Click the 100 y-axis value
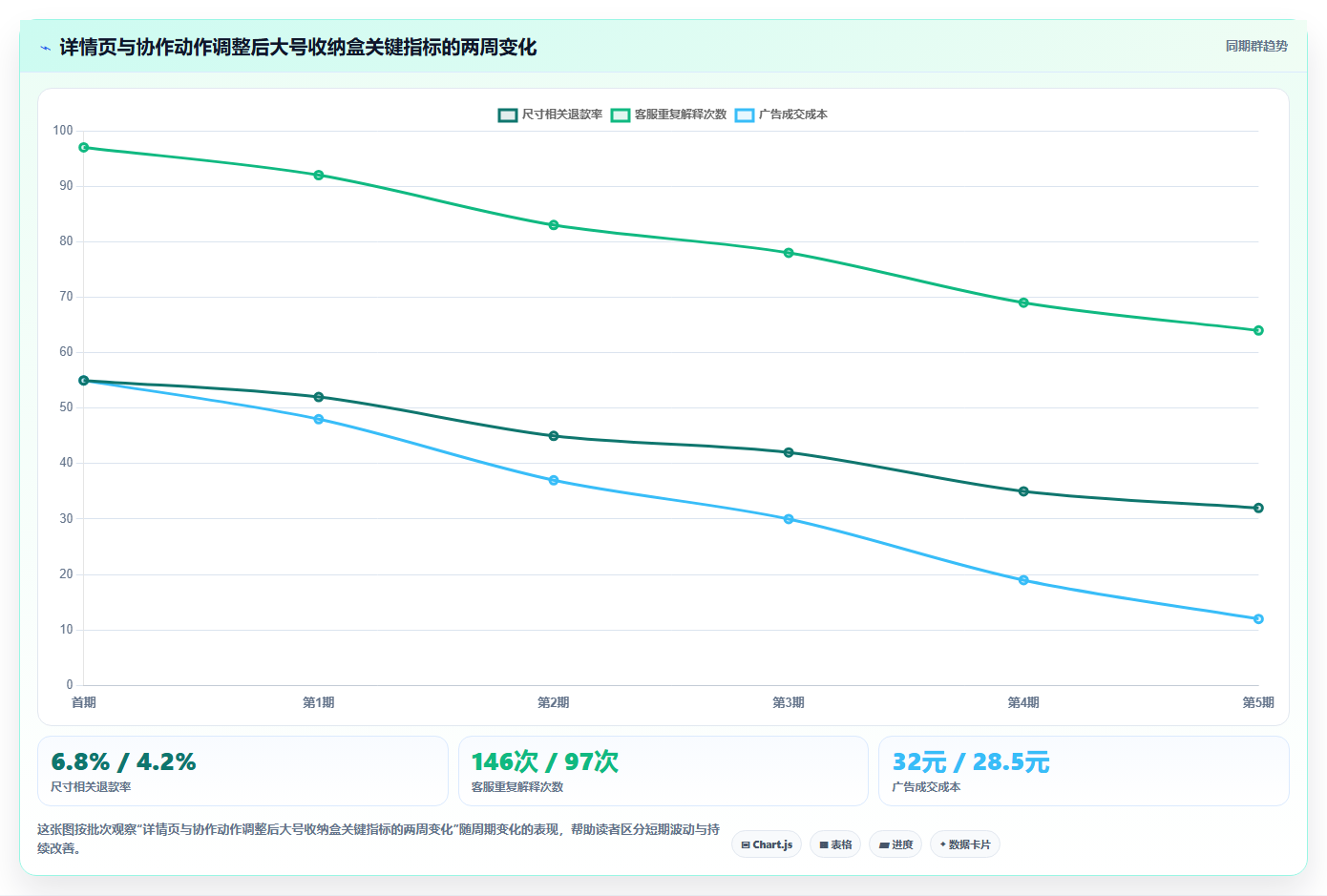This screenshot has height=896, width=1327. [x=63, y=131]
